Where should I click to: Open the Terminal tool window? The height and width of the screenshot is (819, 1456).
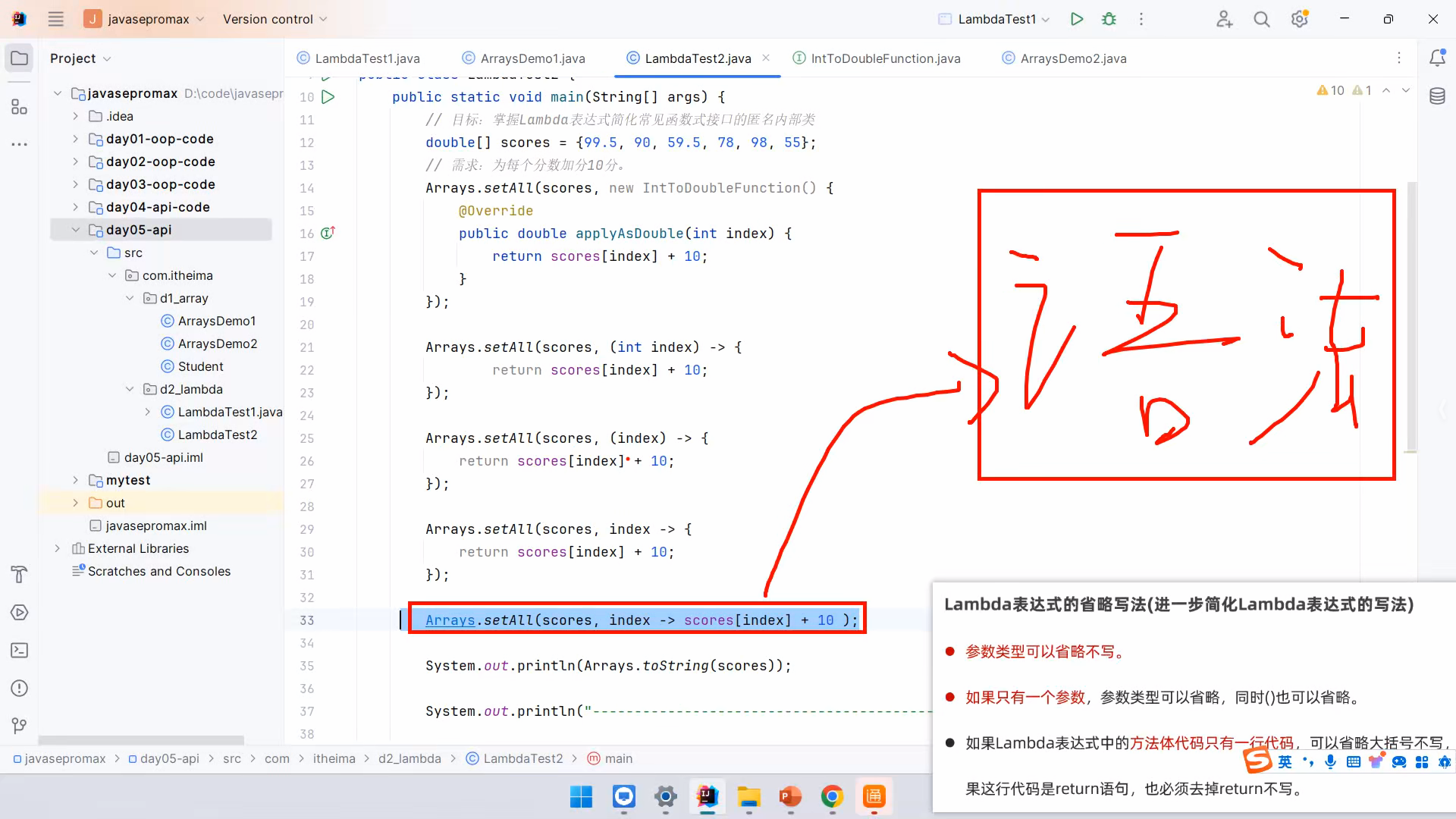point(20,651)
